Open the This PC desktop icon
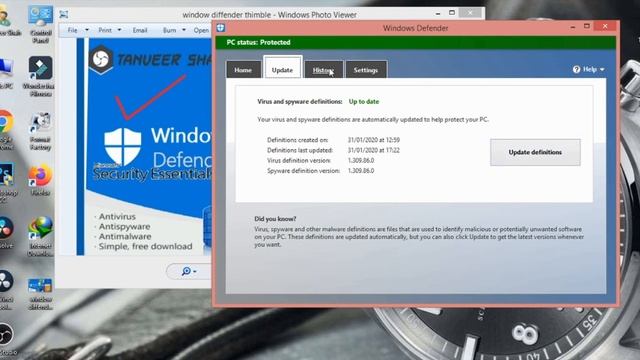The width and height of the screenshot is (640, 360). [6, 73]
